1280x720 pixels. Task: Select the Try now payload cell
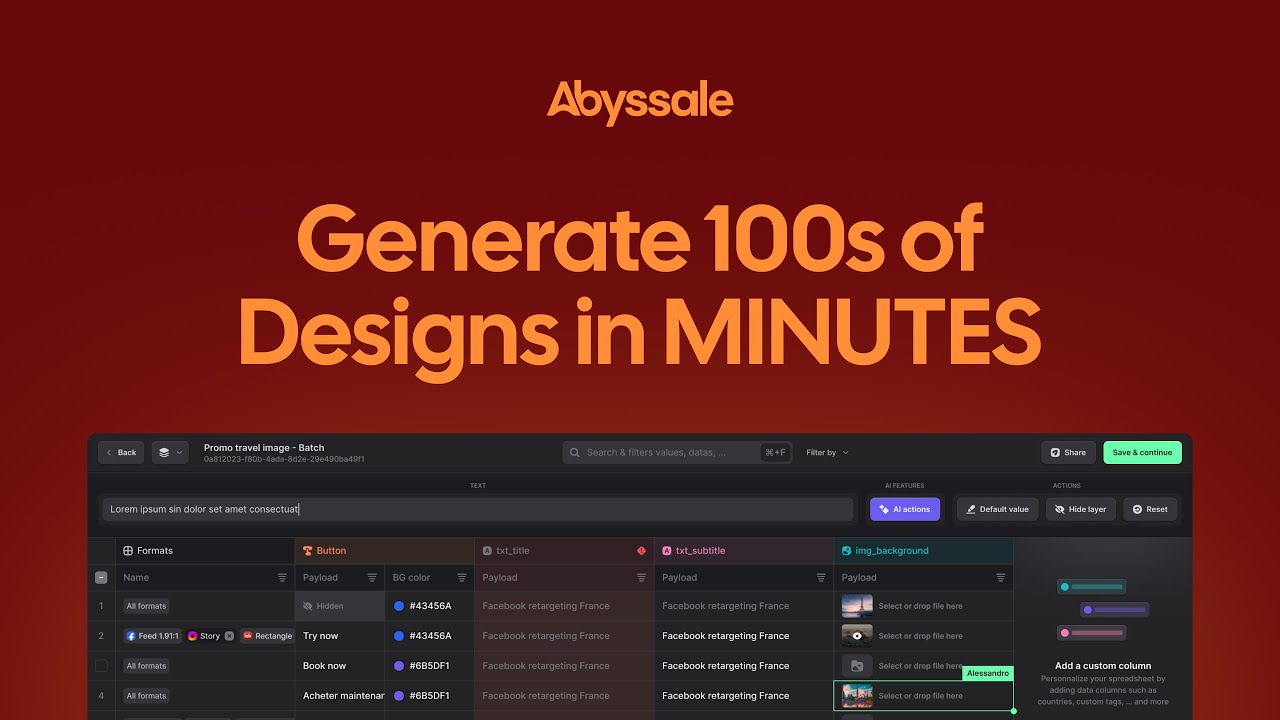tap(340, 636)
